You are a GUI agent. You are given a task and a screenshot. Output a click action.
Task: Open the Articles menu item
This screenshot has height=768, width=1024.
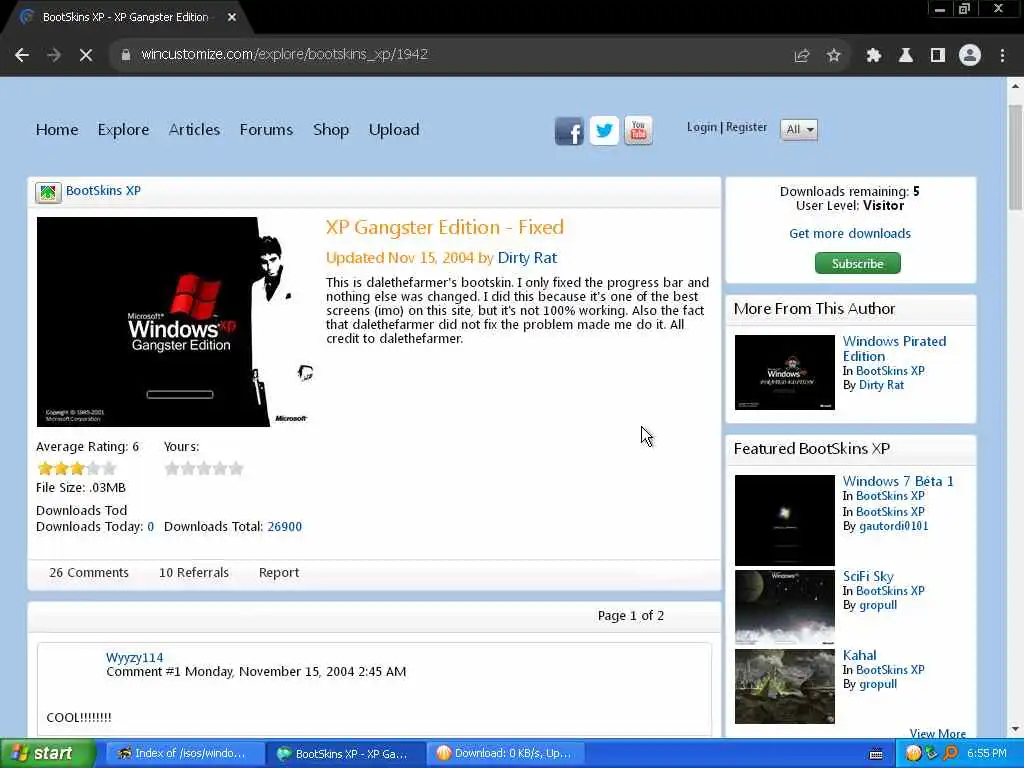click(x=194, y=130)
